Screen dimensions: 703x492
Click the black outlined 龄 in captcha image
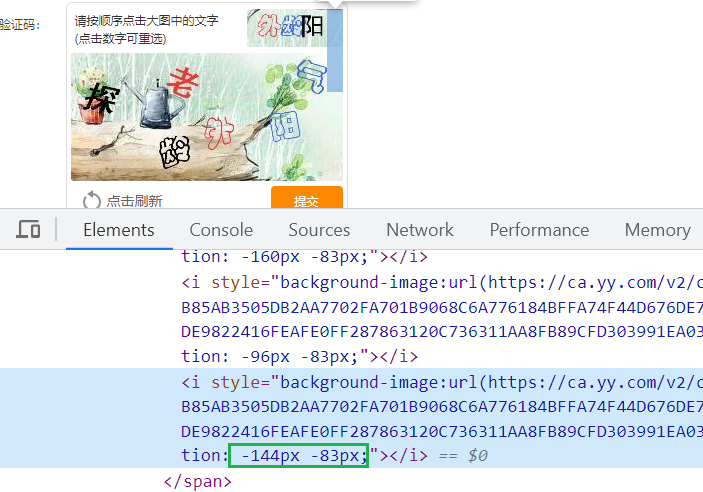pos(175,152)
